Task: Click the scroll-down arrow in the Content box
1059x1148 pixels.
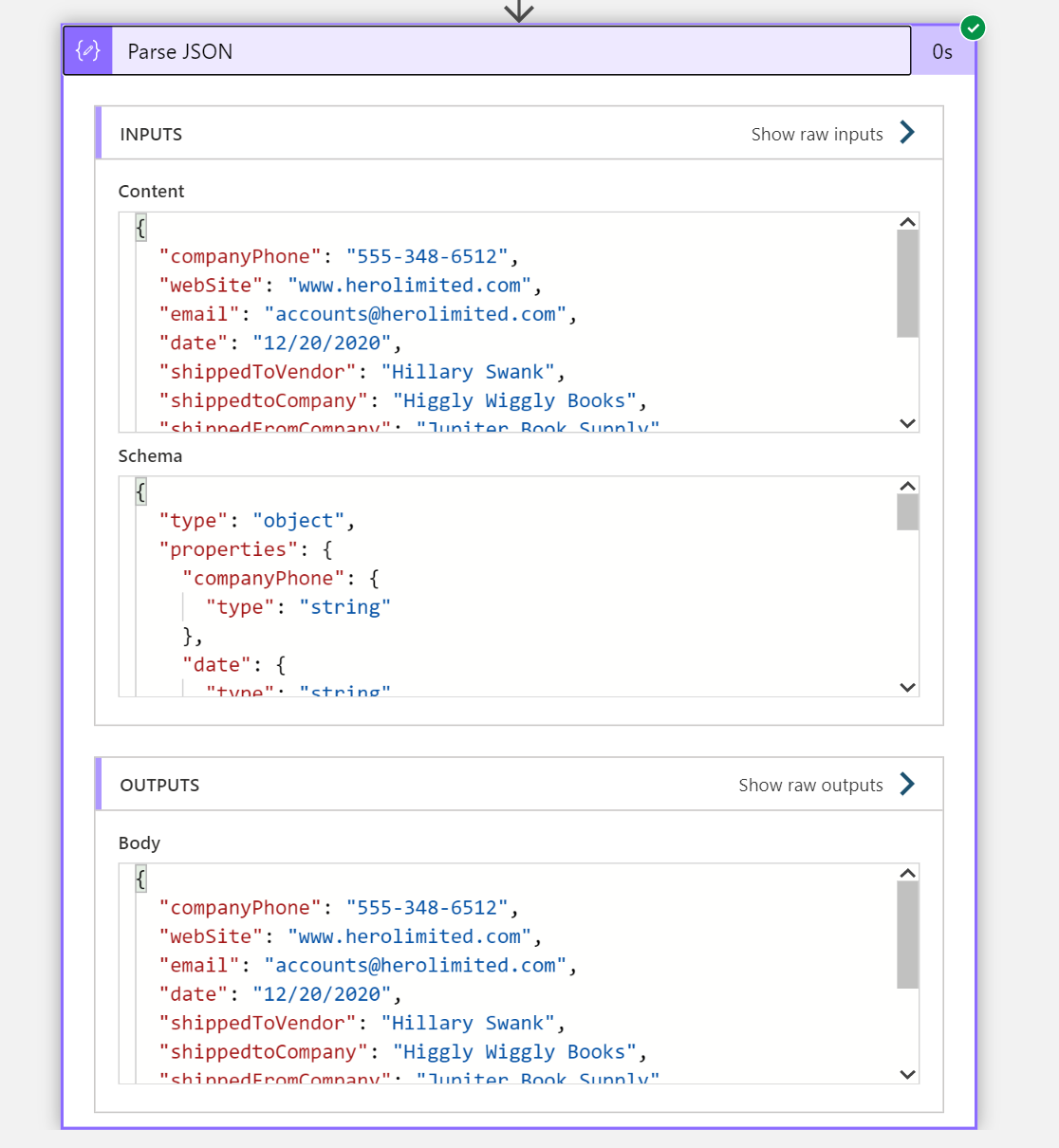Action: 907,423
